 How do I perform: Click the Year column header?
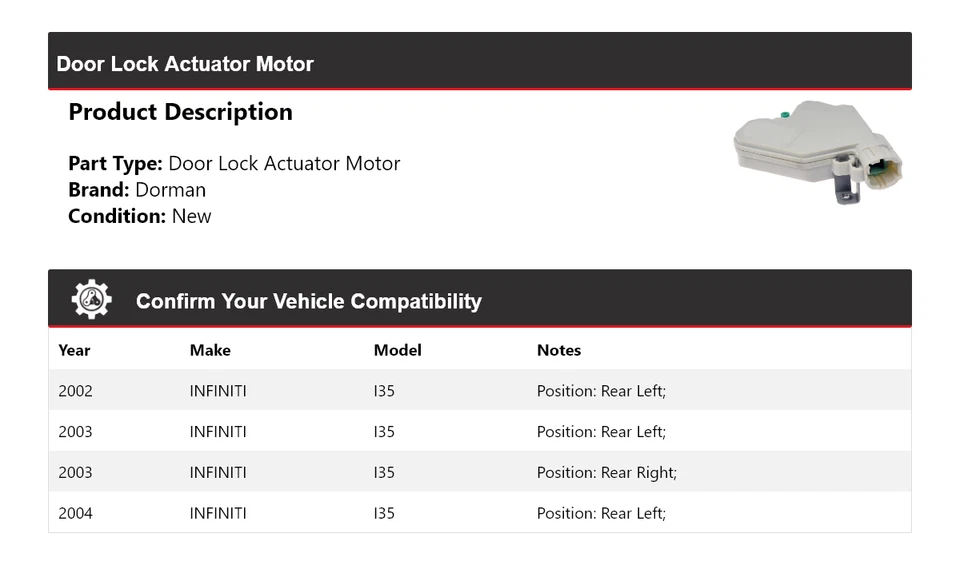74,350
